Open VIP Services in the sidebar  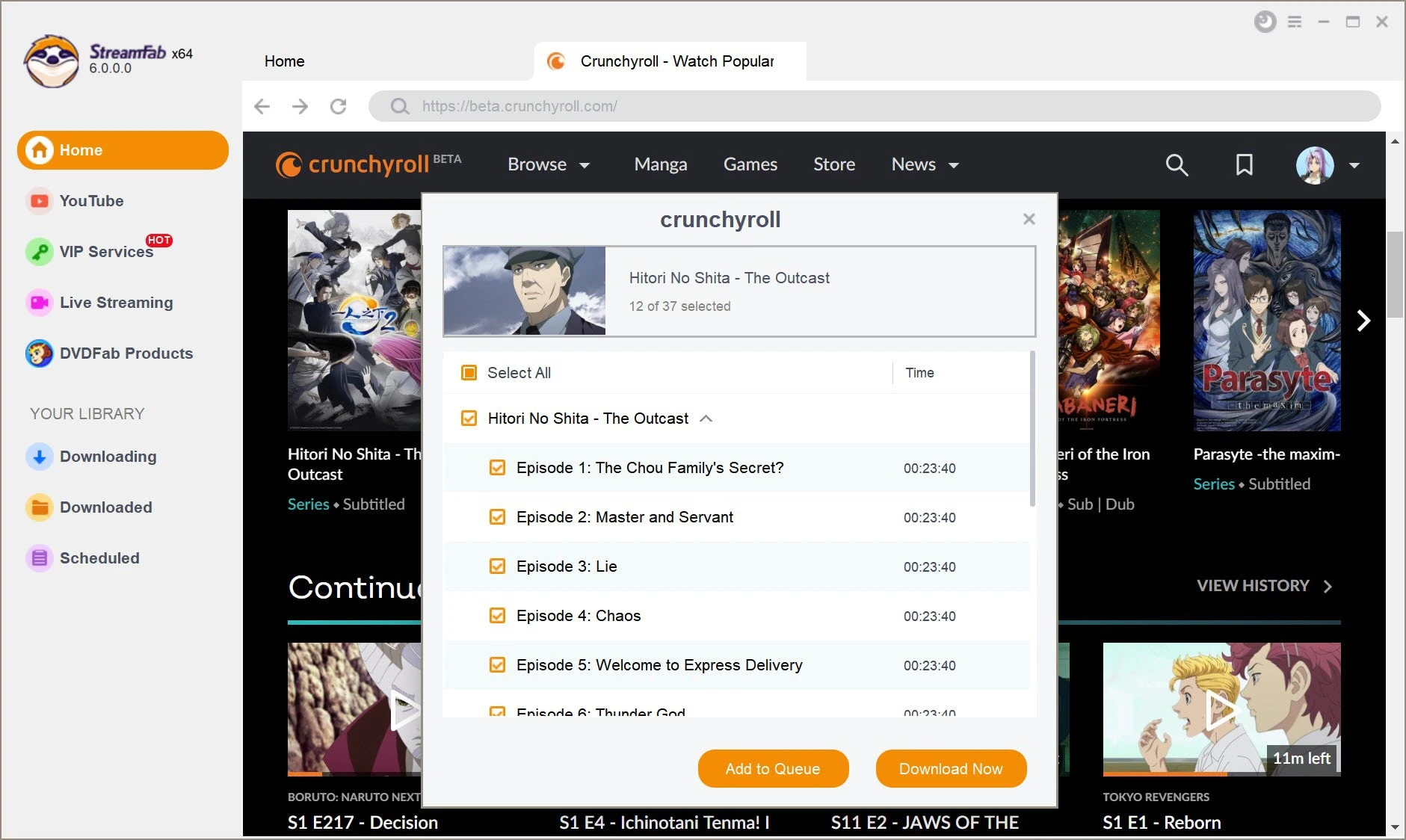point(105,252)
